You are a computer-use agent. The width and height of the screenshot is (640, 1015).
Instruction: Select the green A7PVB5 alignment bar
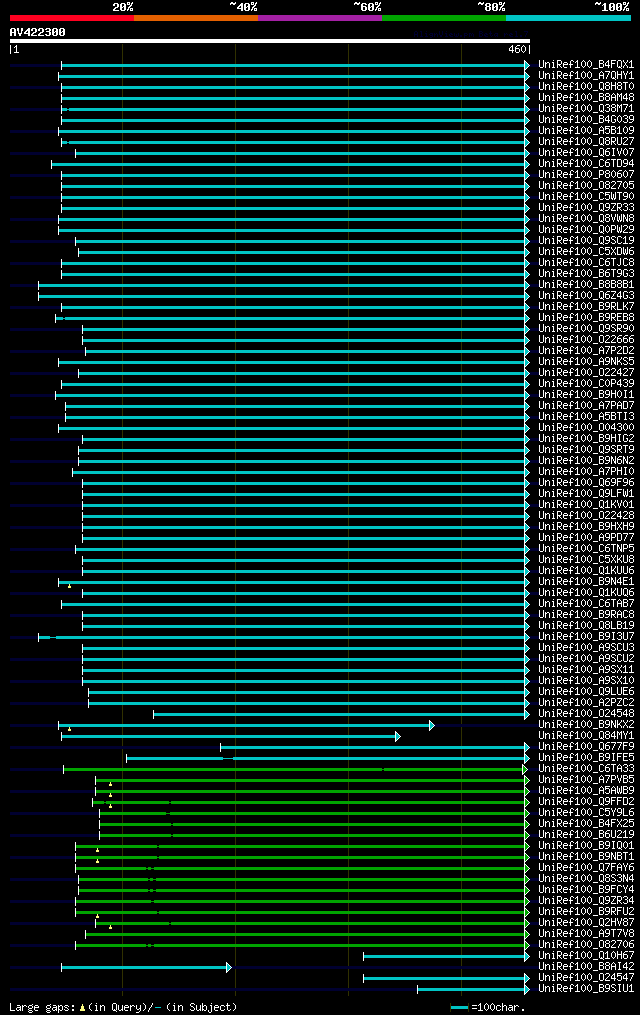(313, 781)
